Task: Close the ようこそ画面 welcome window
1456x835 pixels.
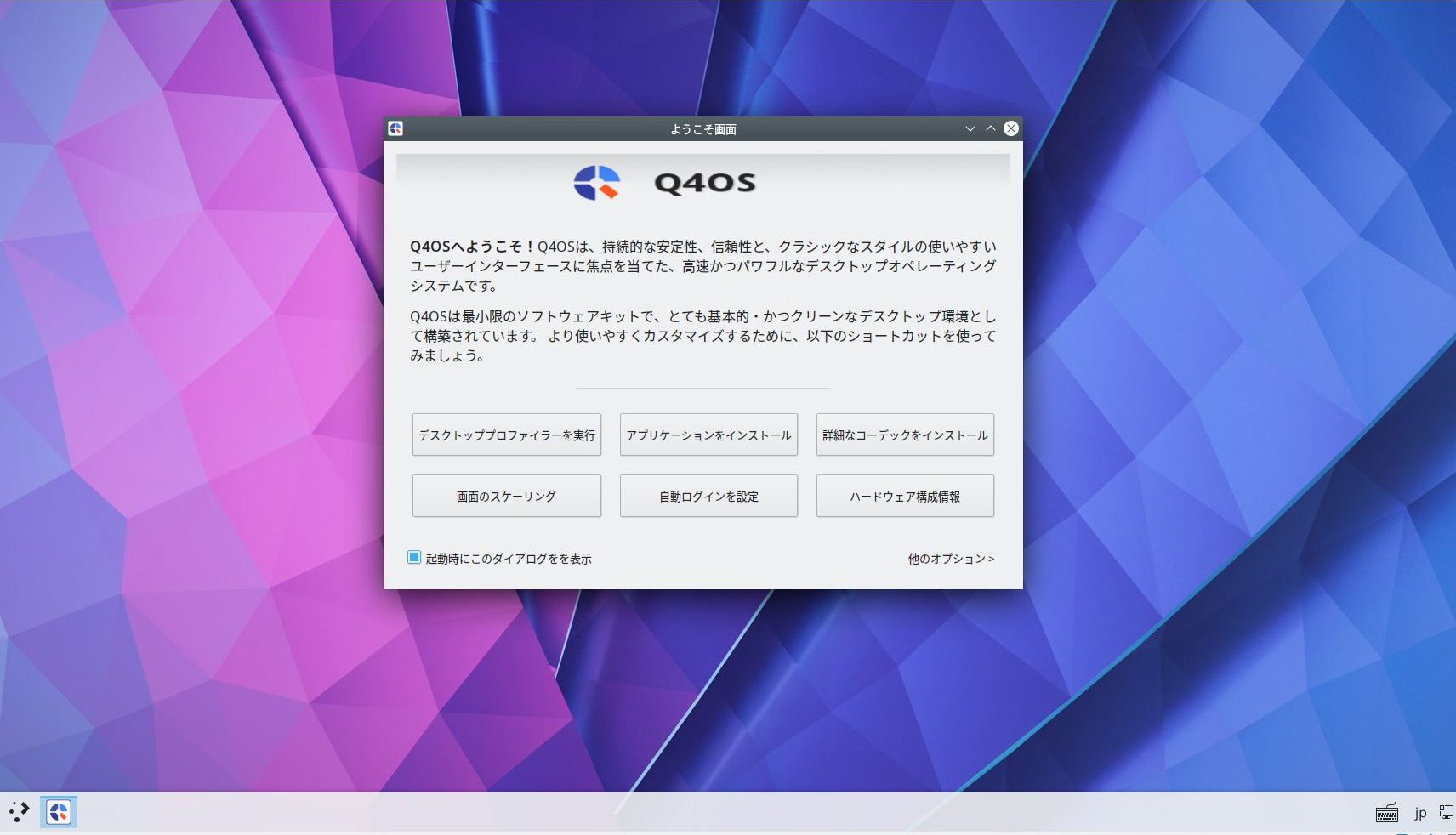Action: (1010, 128)
